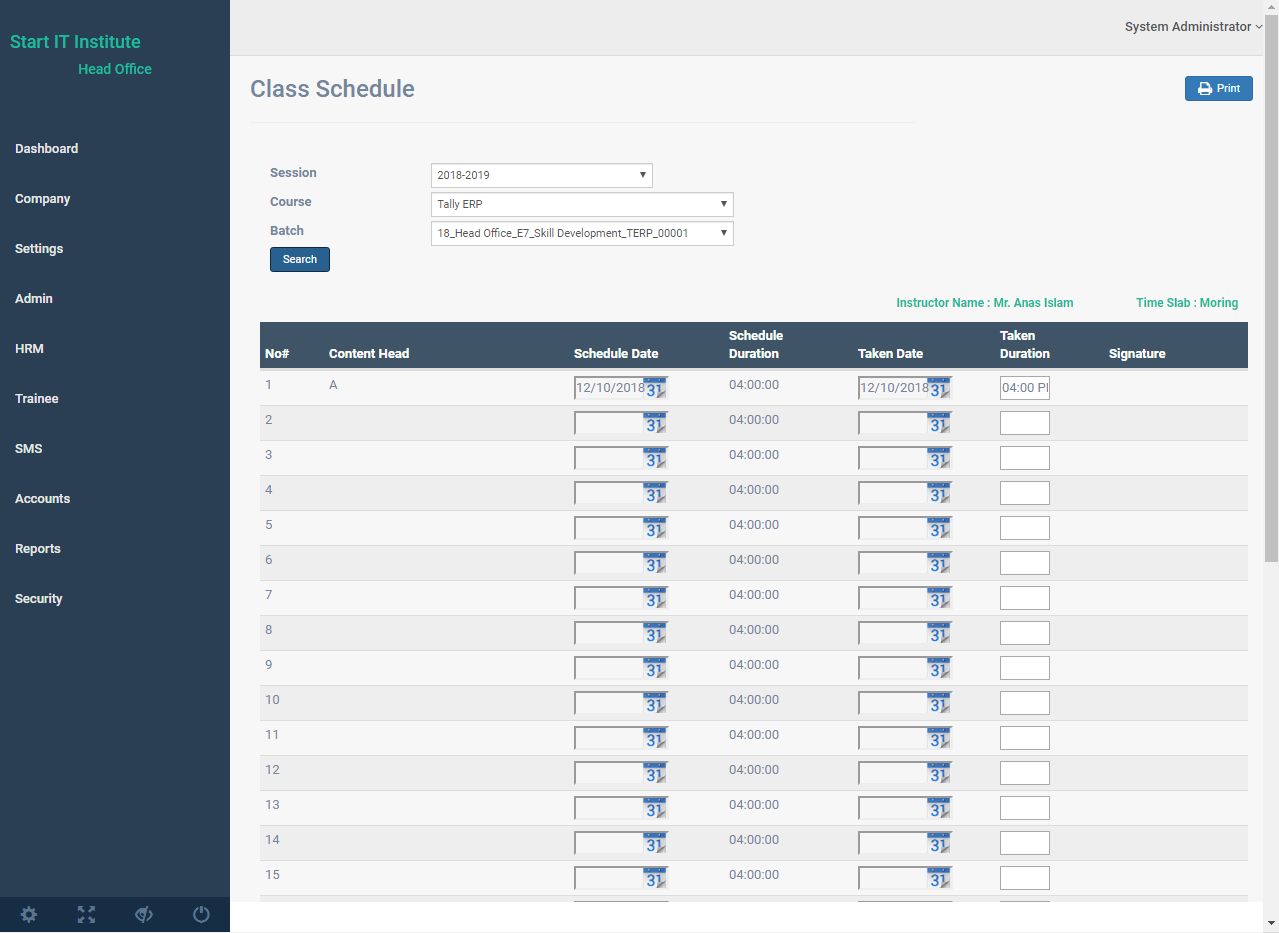Click the Taken Duration field in row 3
Viewport: 1279px width, 933px height.
[x=1024, y=458]
